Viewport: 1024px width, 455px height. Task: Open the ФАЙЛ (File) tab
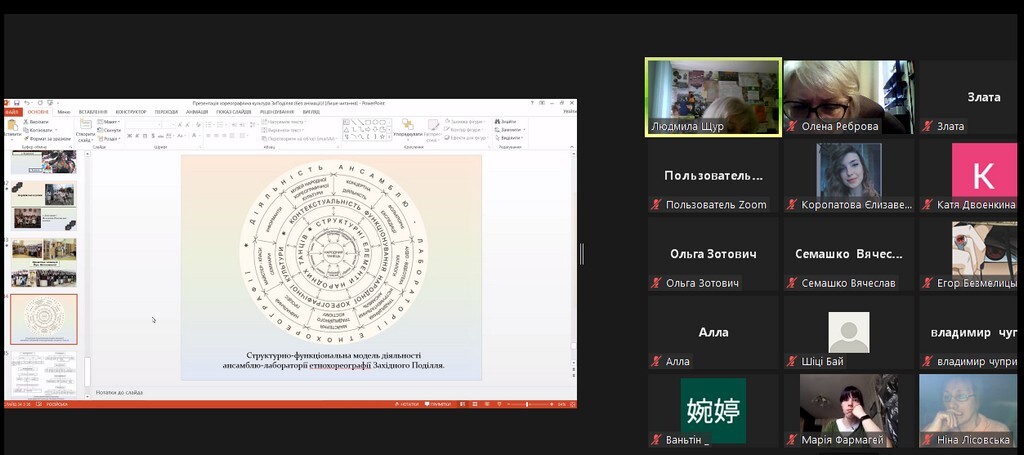14,112
